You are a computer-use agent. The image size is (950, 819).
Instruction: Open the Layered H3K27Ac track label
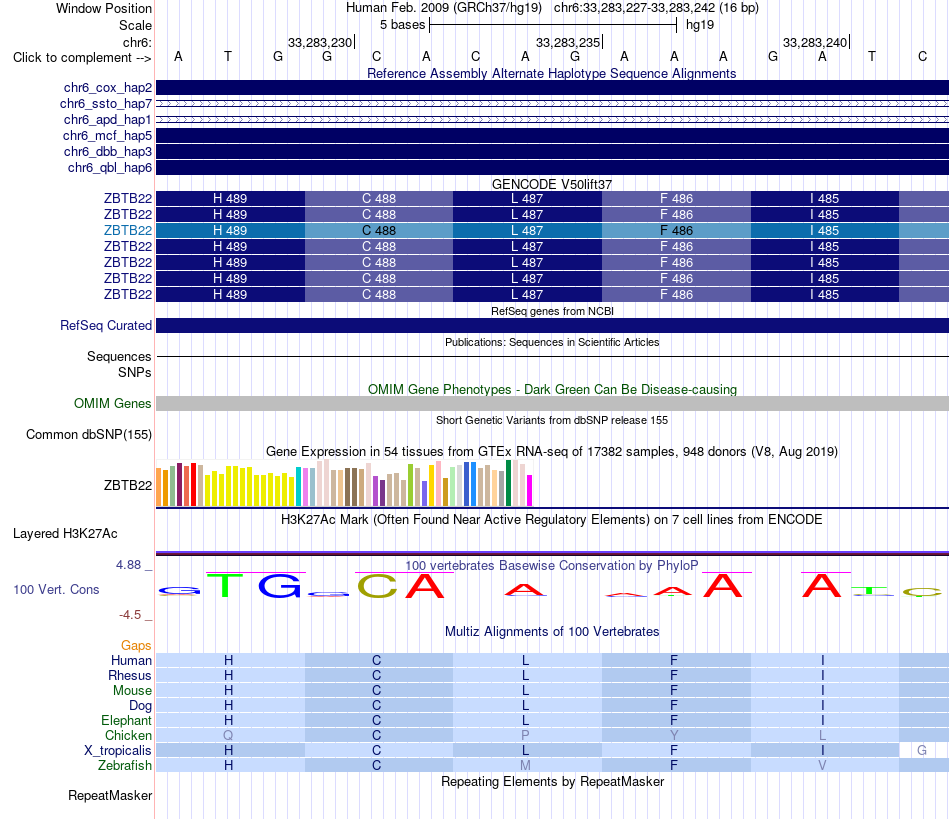pos(65,534)
